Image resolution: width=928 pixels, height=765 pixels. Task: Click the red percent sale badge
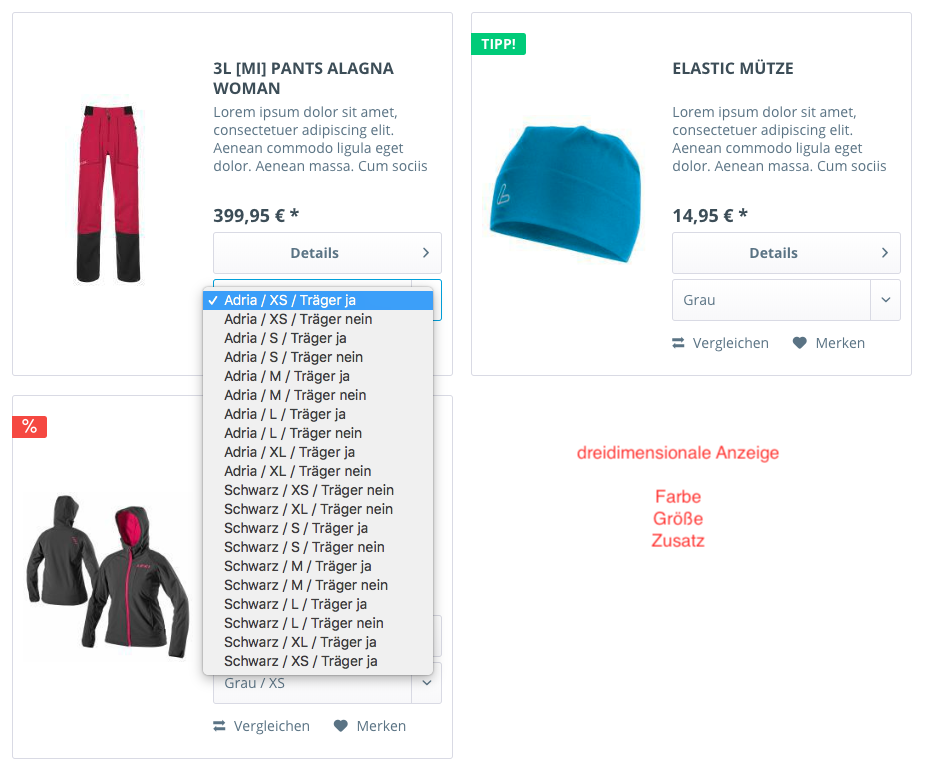point(29,427)
